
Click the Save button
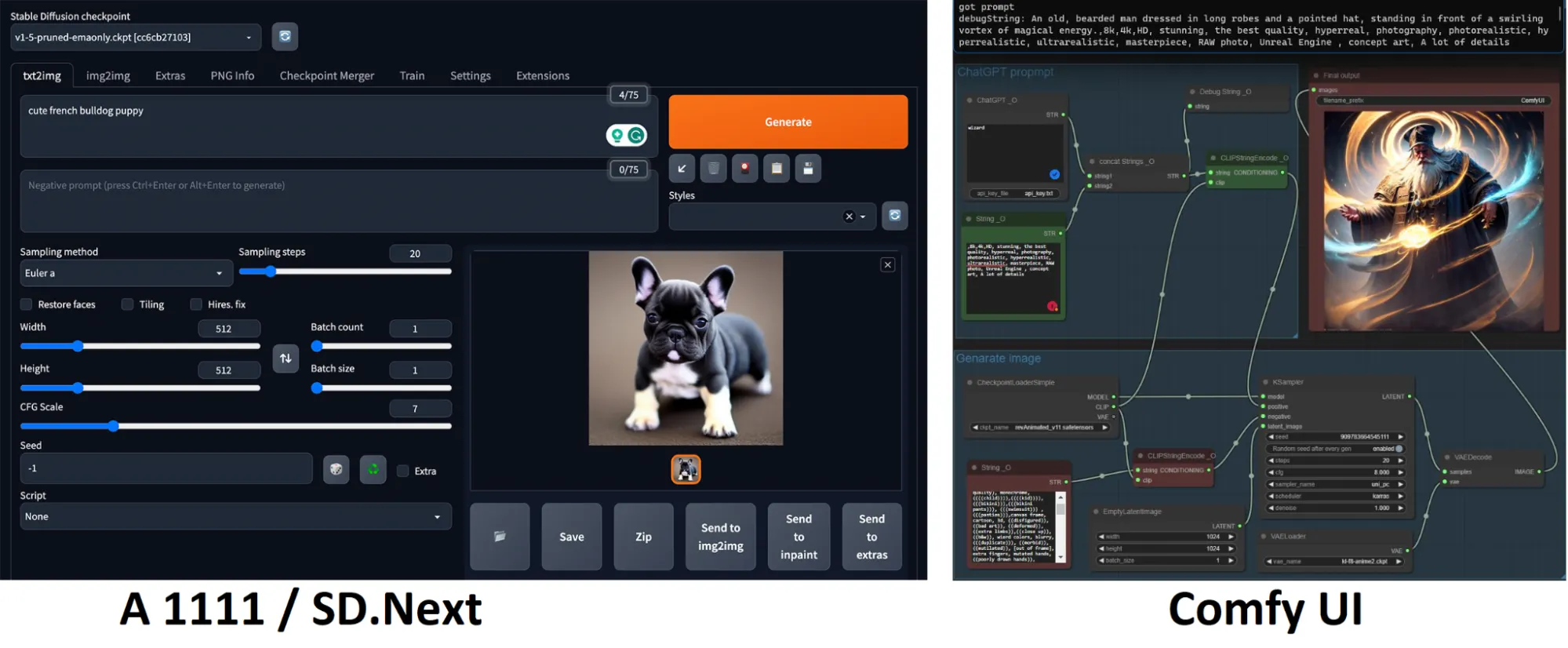(572, 537)
